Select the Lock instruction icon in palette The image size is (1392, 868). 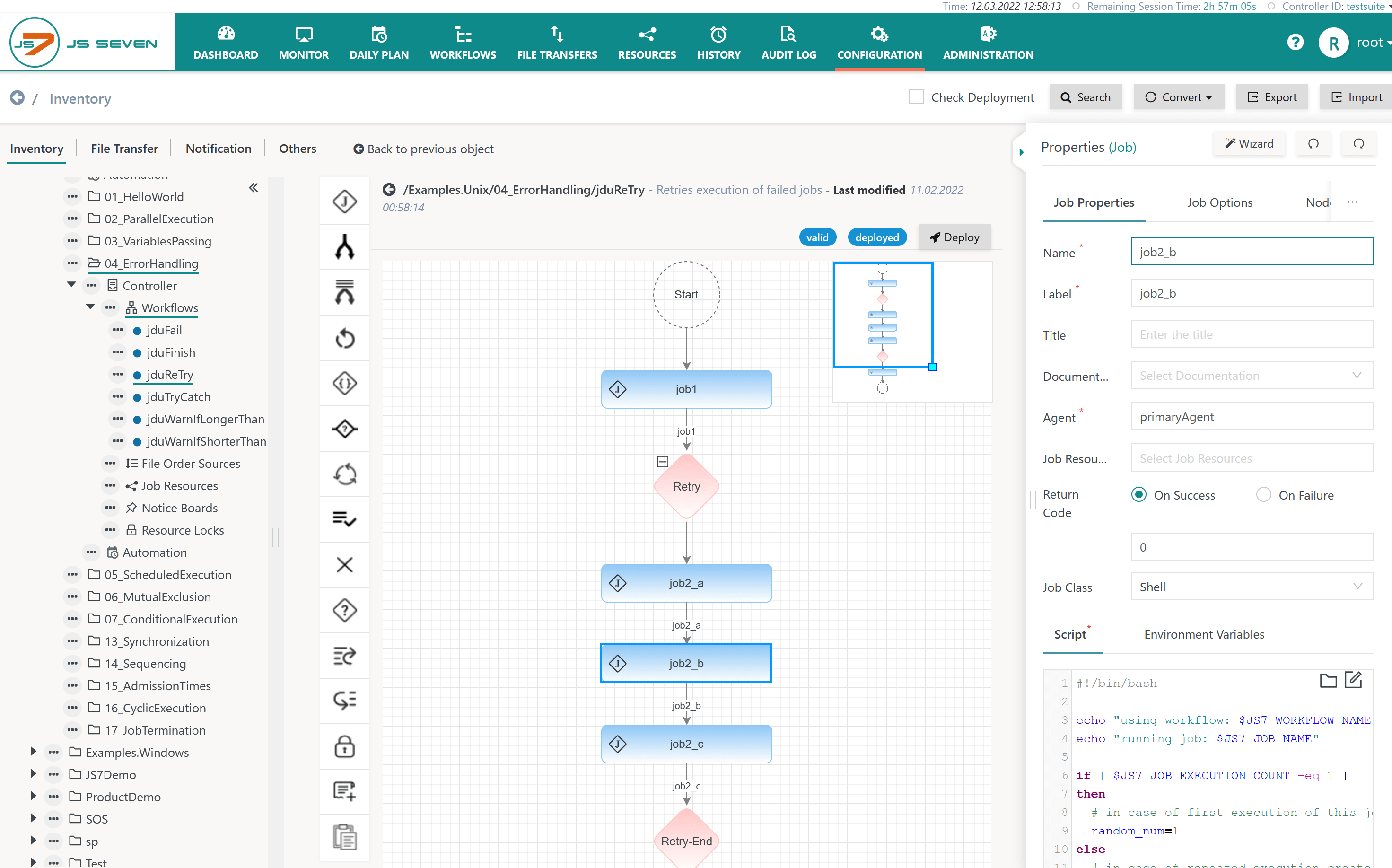click(x=344, y=746)
